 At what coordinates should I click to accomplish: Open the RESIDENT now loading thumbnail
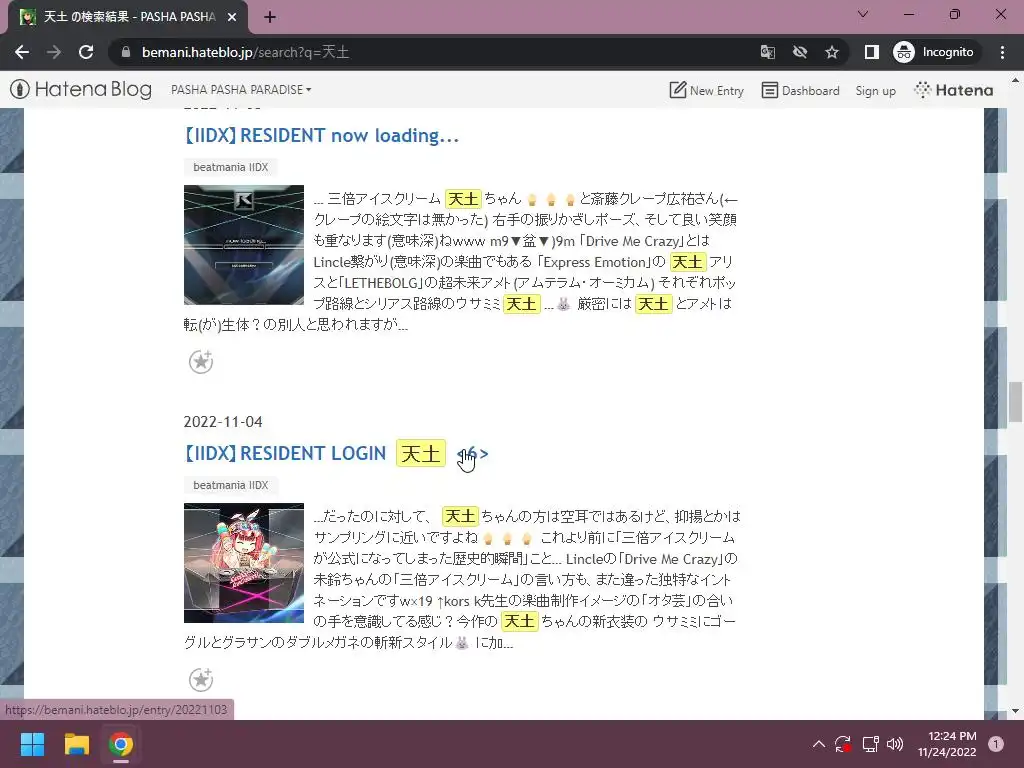(244, 245)
